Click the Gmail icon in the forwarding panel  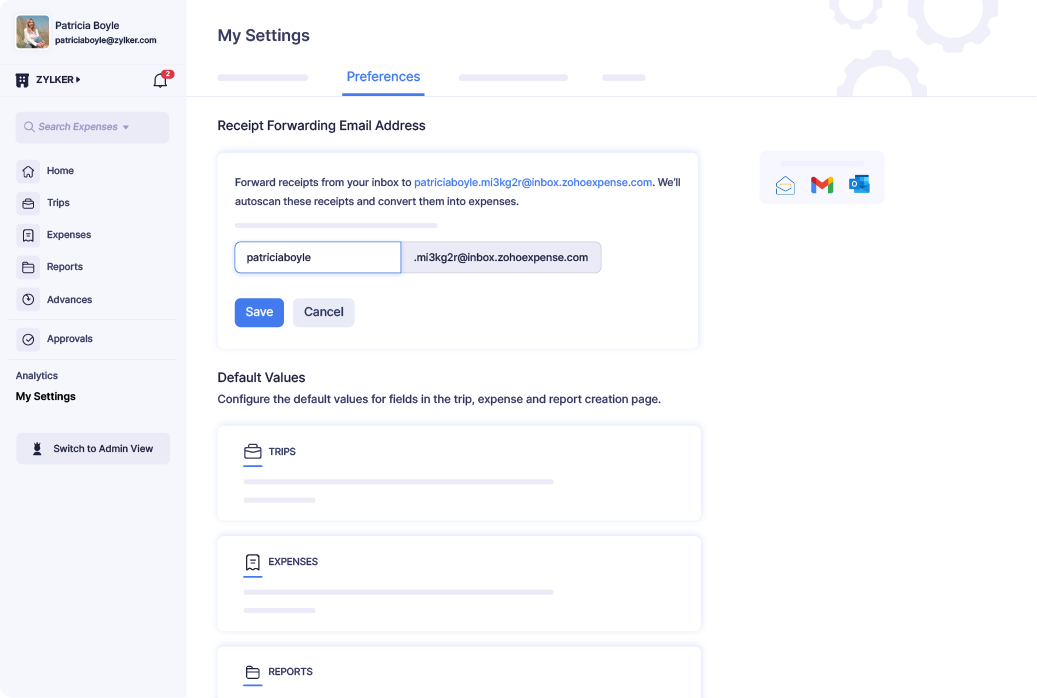pyautogui.click(x=821, y=184)
